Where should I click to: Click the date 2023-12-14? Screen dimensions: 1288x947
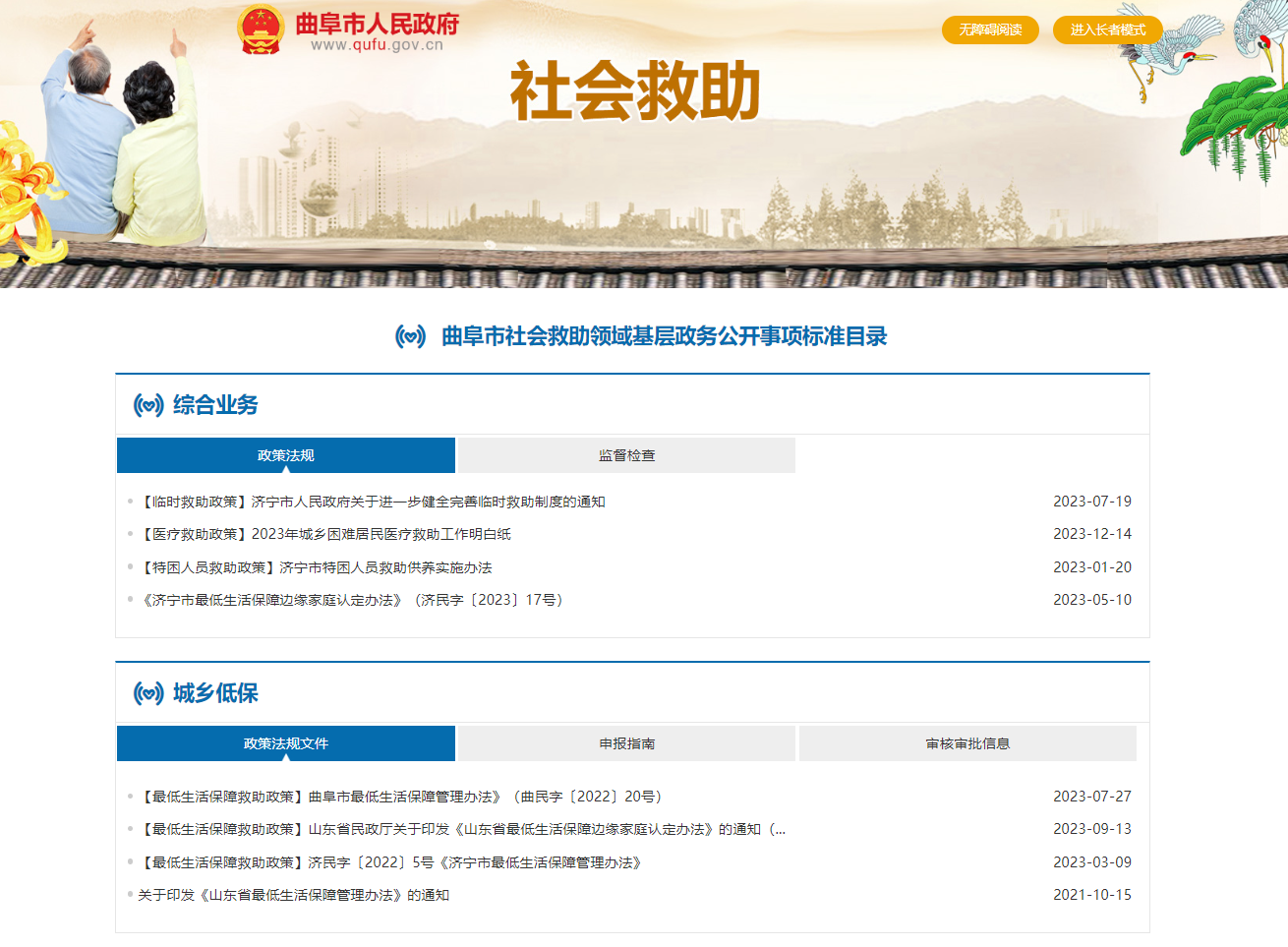(1092, 534)
